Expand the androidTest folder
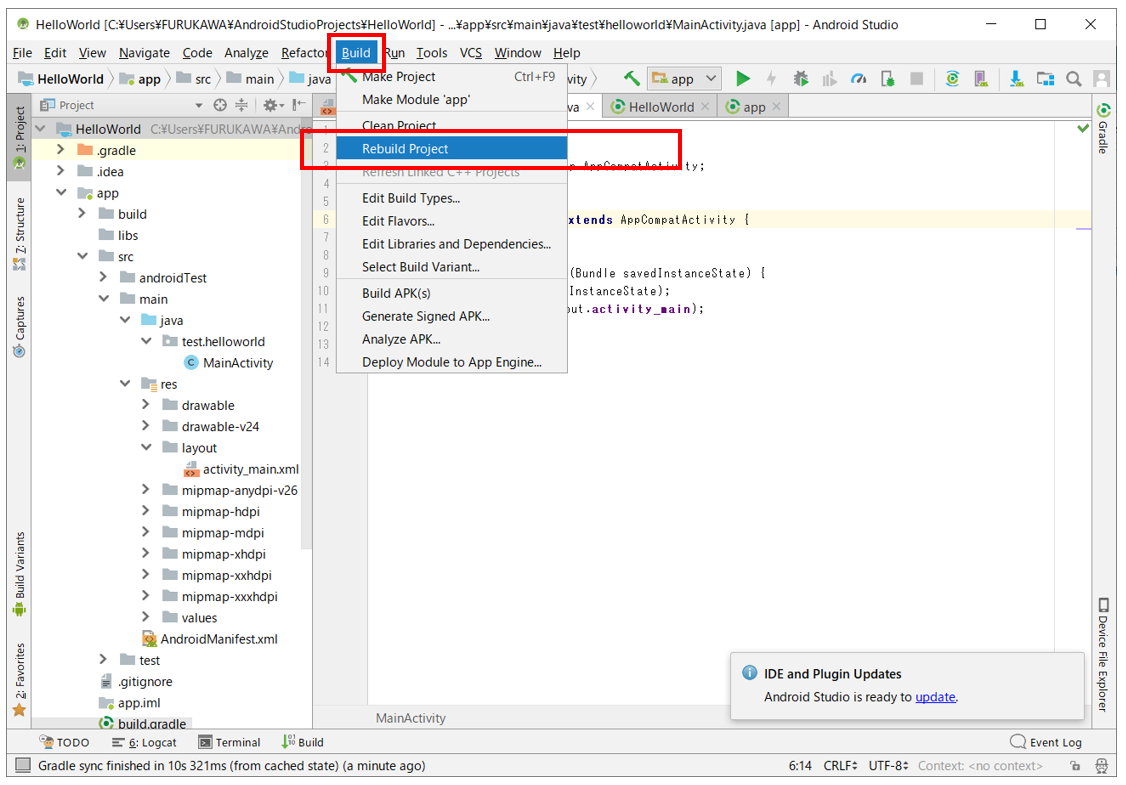The image size is (1126, 785). [103, 277]
